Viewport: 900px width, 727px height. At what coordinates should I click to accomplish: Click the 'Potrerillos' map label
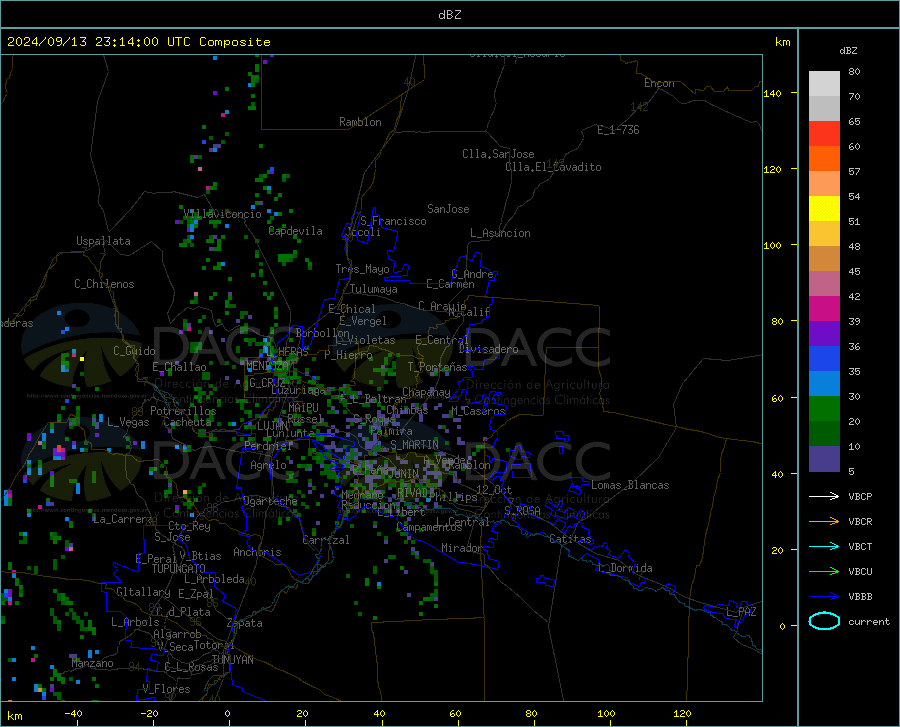click(x=183, y=411)
